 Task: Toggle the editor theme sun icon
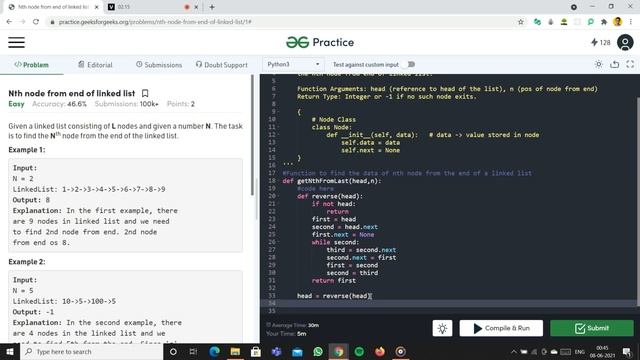[598, 64]
